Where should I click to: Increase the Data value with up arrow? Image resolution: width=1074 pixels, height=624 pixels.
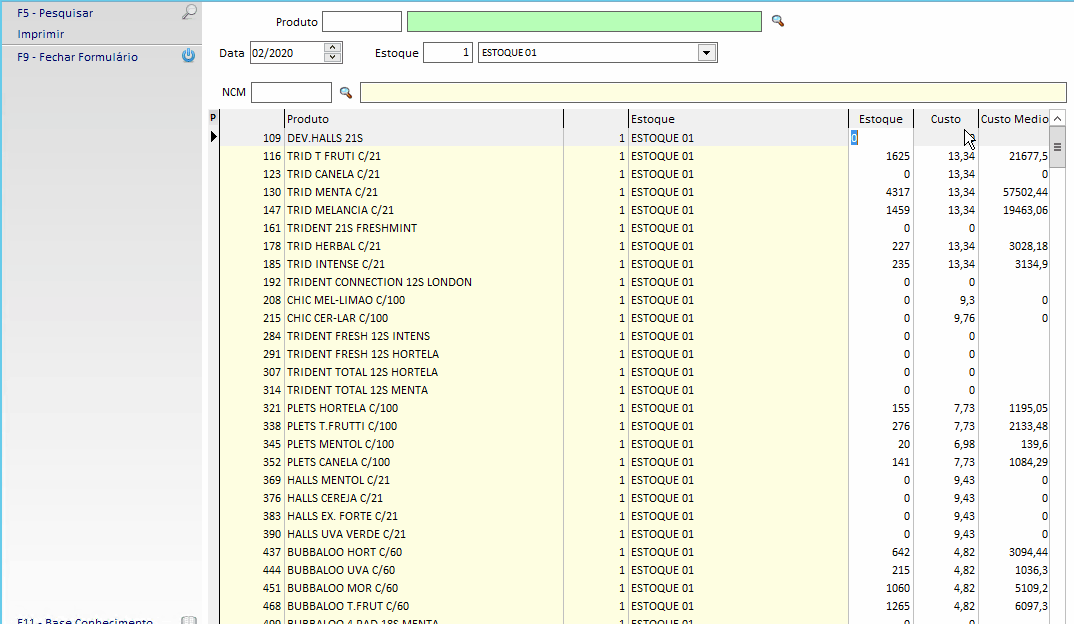333,47
